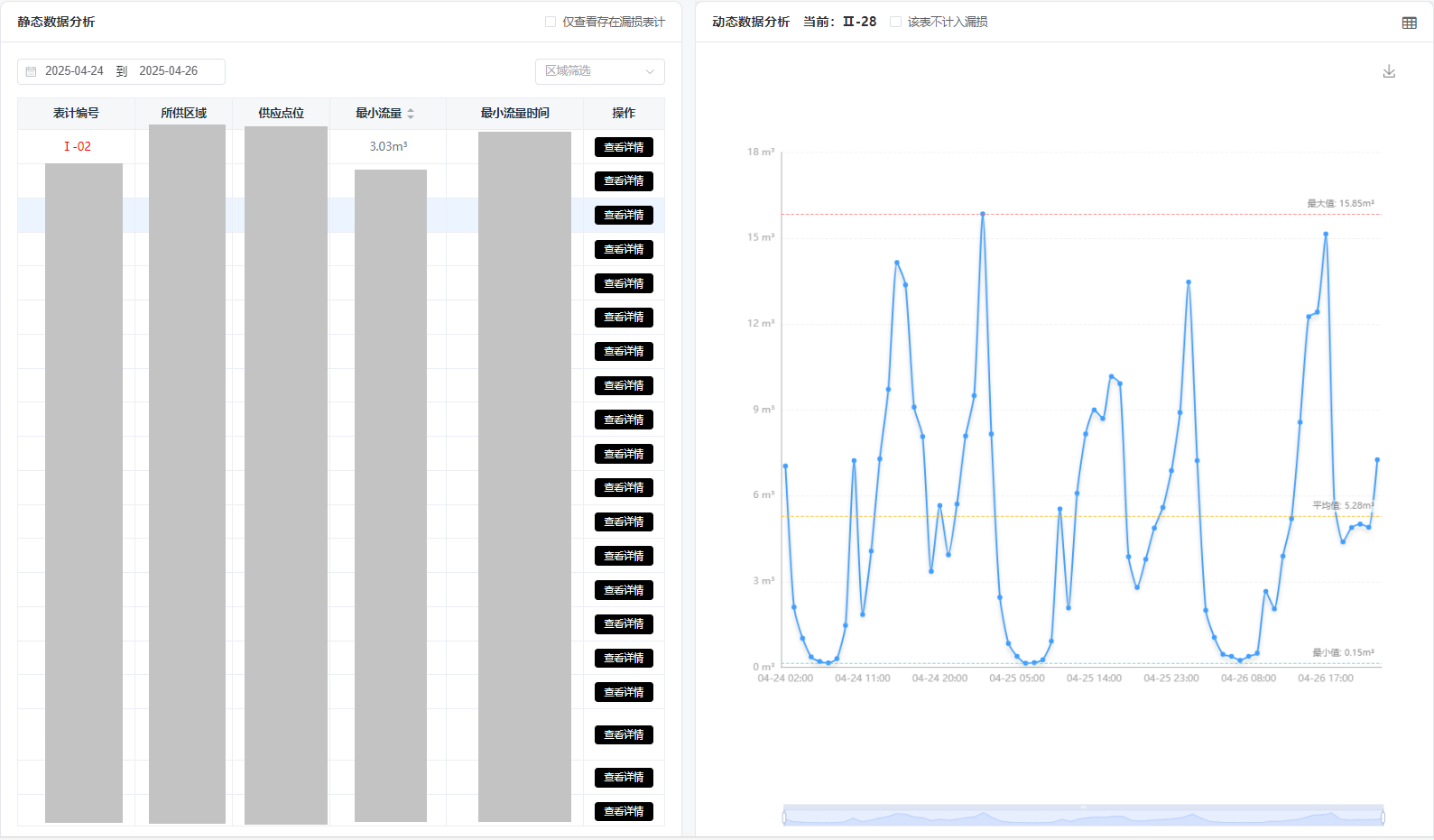Viewport: 1434px width, 840px height.
Task: Click the right handle of chart zoom slider
Action: 1383,817
